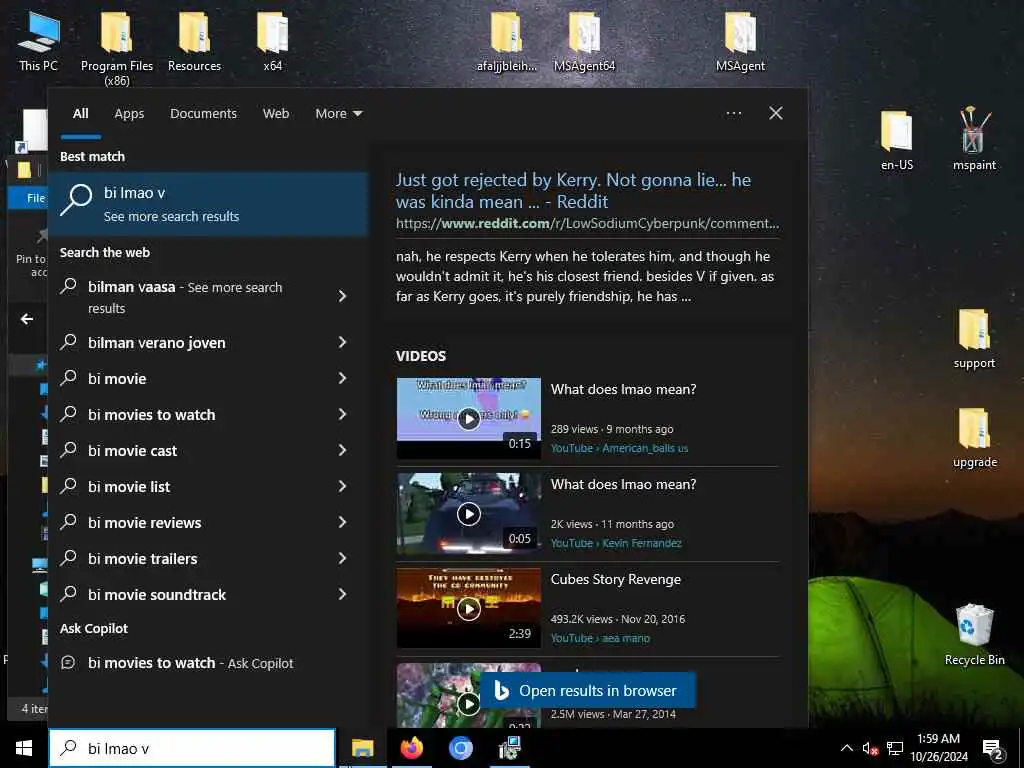
Task: Open the en-US folder
Action: pyautogui.click(x=897, y=139)
